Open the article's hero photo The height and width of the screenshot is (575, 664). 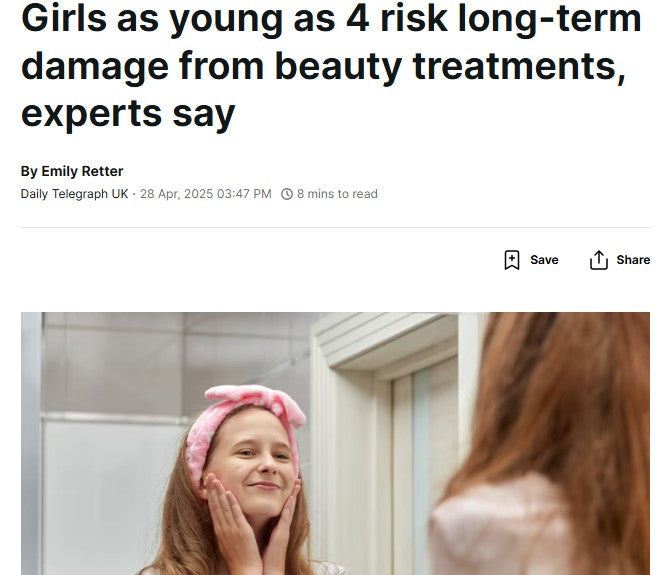[335, 443]
